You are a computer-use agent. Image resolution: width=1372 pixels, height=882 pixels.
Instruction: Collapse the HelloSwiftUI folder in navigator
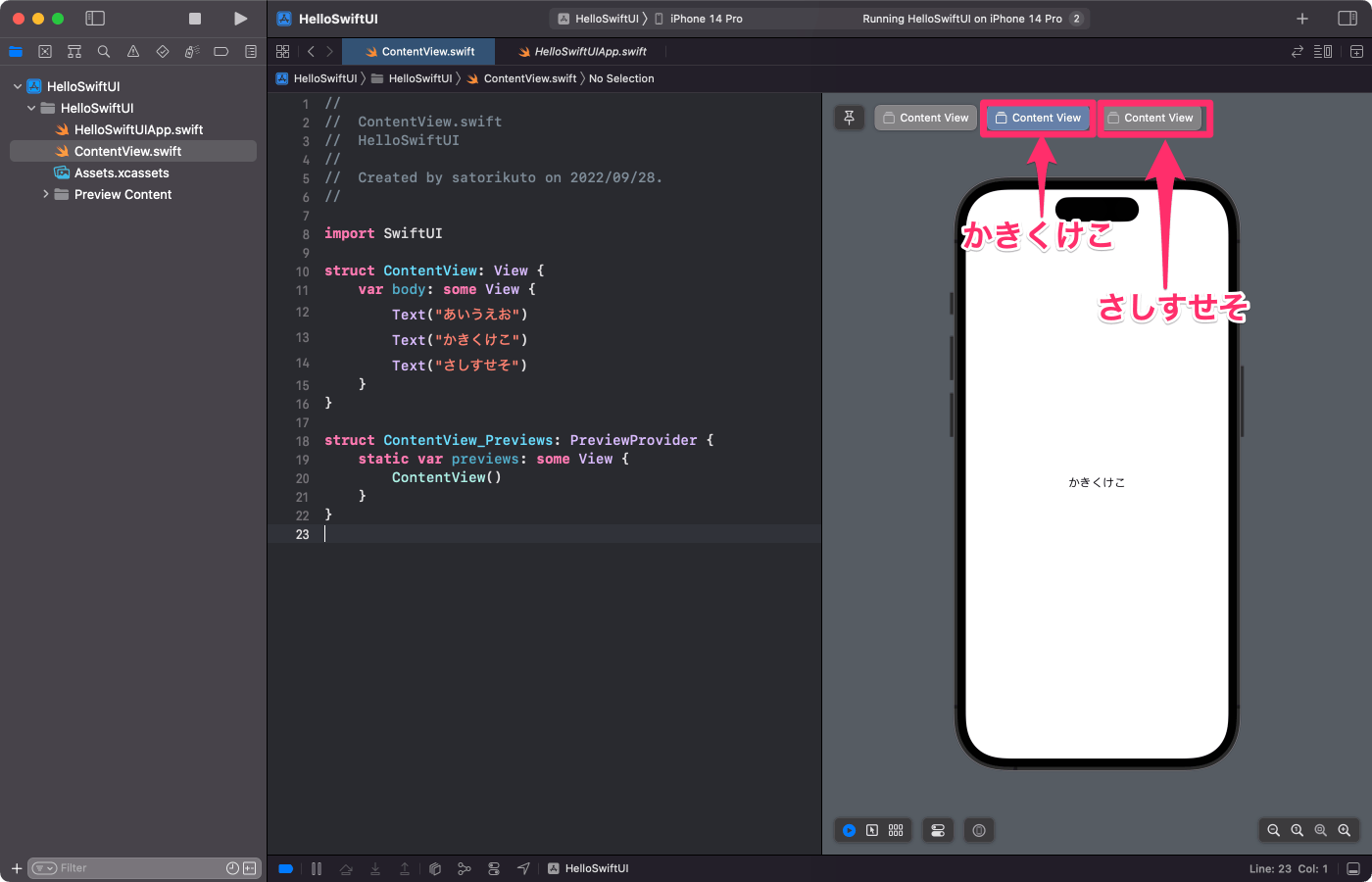pos(30,108)
